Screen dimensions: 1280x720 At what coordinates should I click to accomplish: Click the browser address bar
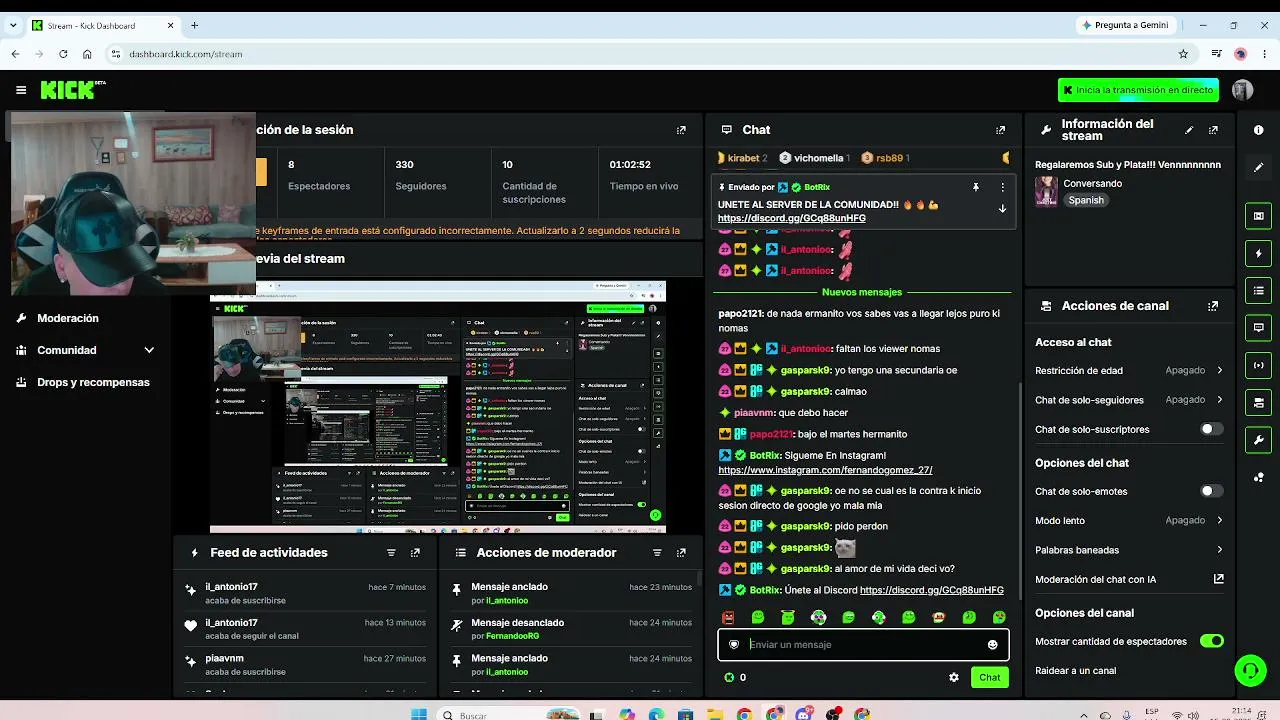[640, 54]
